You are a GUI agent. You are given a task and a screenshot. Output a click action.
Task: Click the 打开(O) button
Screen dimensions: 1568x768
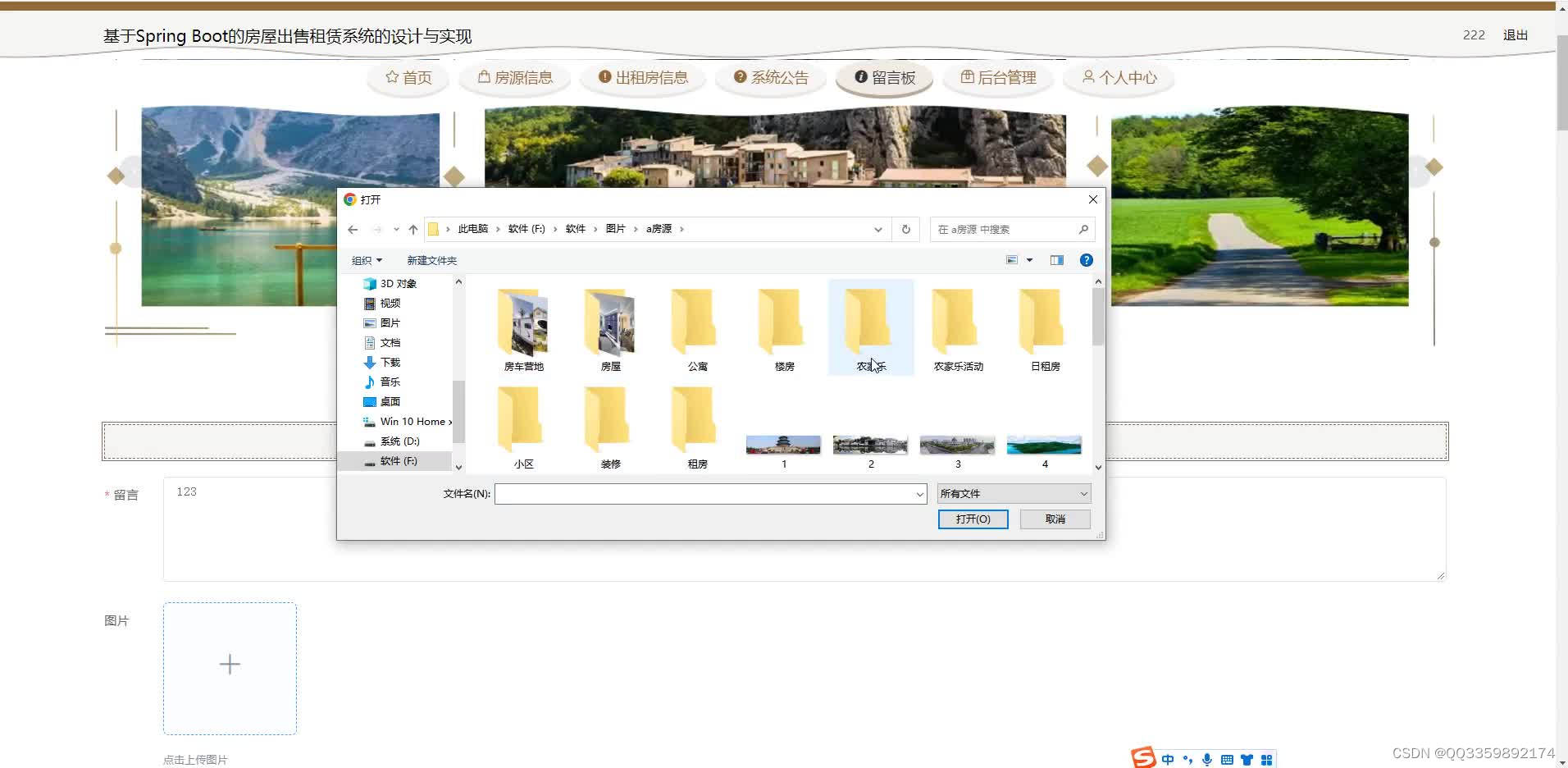point(973,519)
